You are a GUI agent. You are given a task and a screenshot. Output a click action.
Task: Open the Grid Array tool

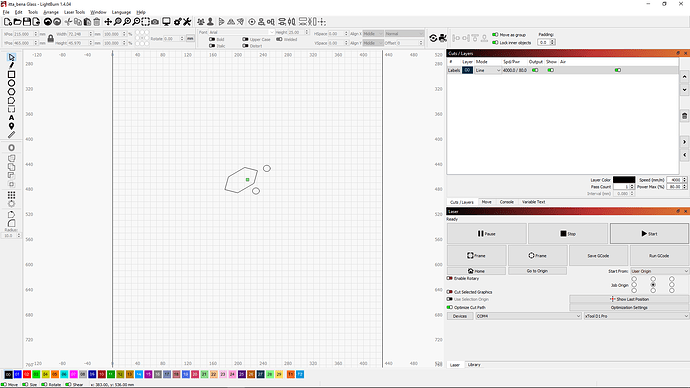click(11, 195)
